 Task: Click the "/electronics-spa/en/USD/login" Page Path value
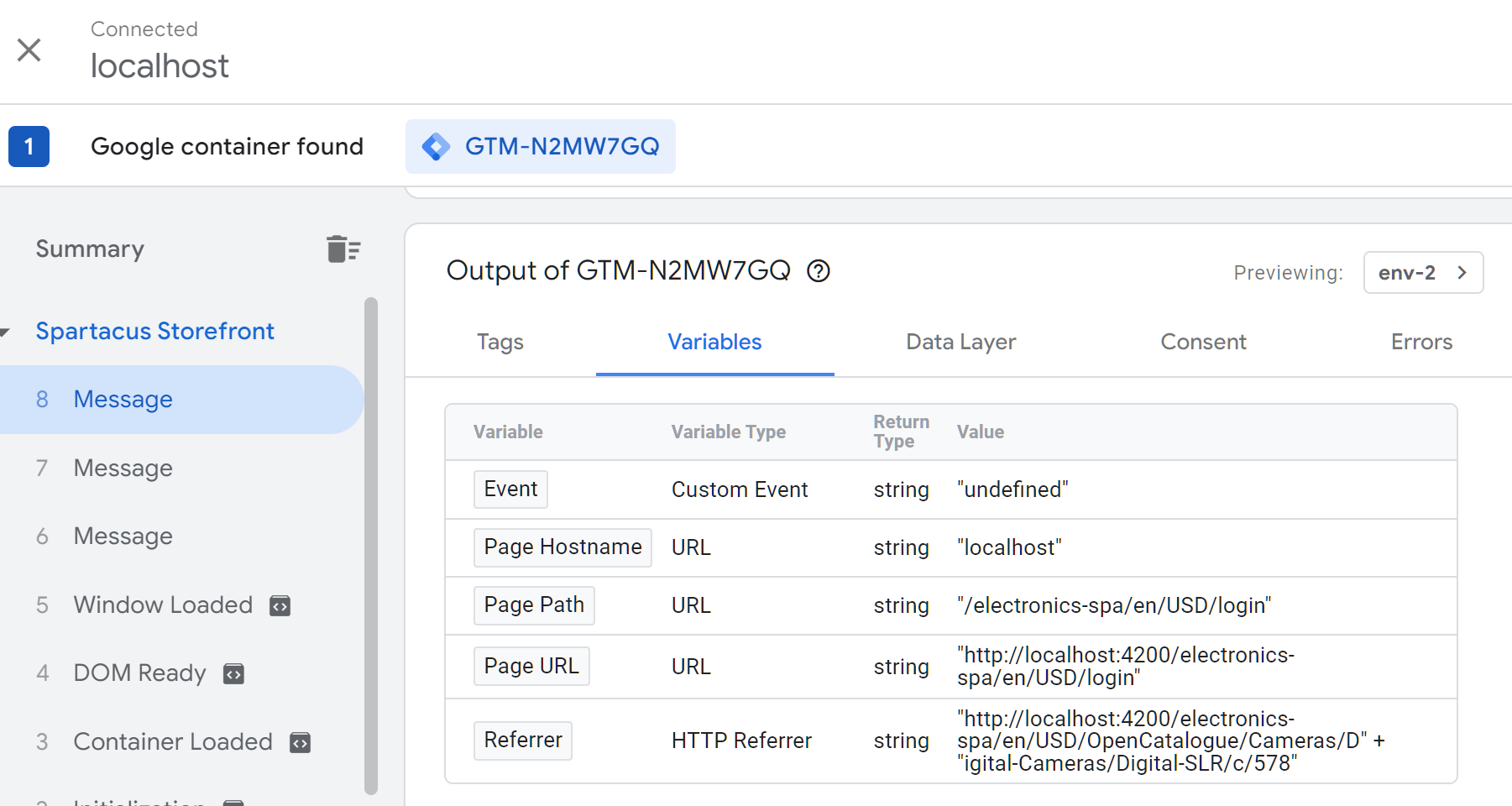[1114, 605]
